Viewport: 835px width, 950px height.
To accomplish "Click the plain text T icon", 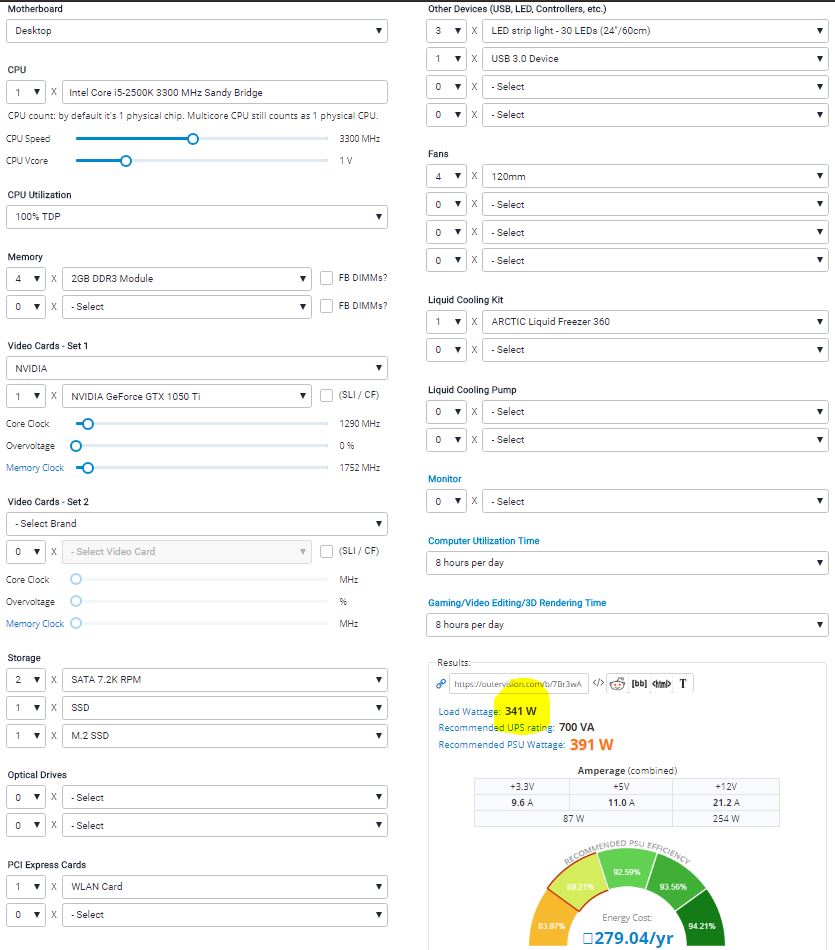I will click(x=683, y=684).
